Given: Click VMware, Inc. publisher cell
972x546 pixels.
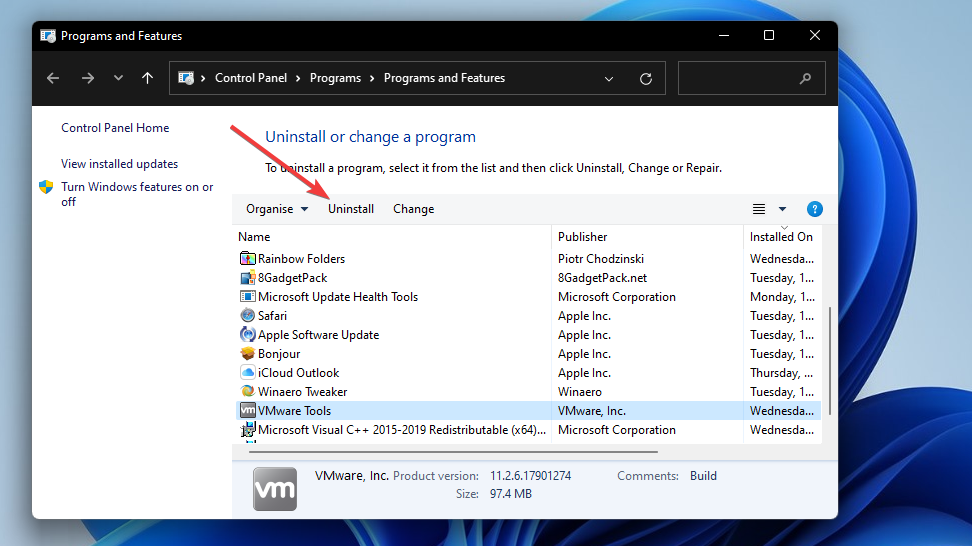Looking at the screenshot, I should tap(592, 410).
